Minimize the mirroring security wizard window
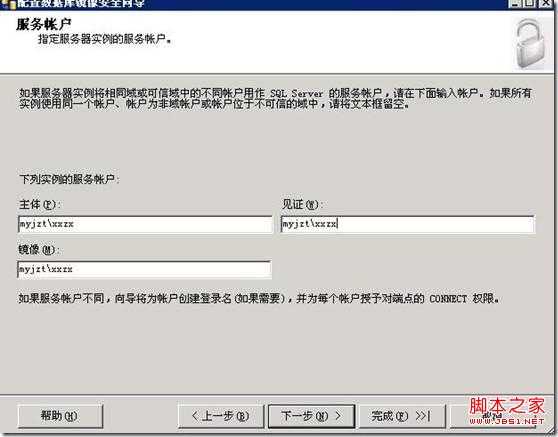Image resolution: width=558 pixels, height=437 pixels. tap(514, 3)
